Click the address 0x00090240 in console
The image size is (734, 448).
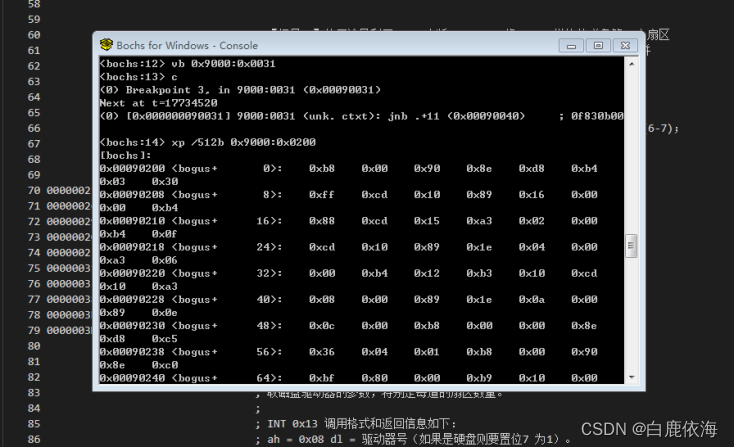click(132, 378)
